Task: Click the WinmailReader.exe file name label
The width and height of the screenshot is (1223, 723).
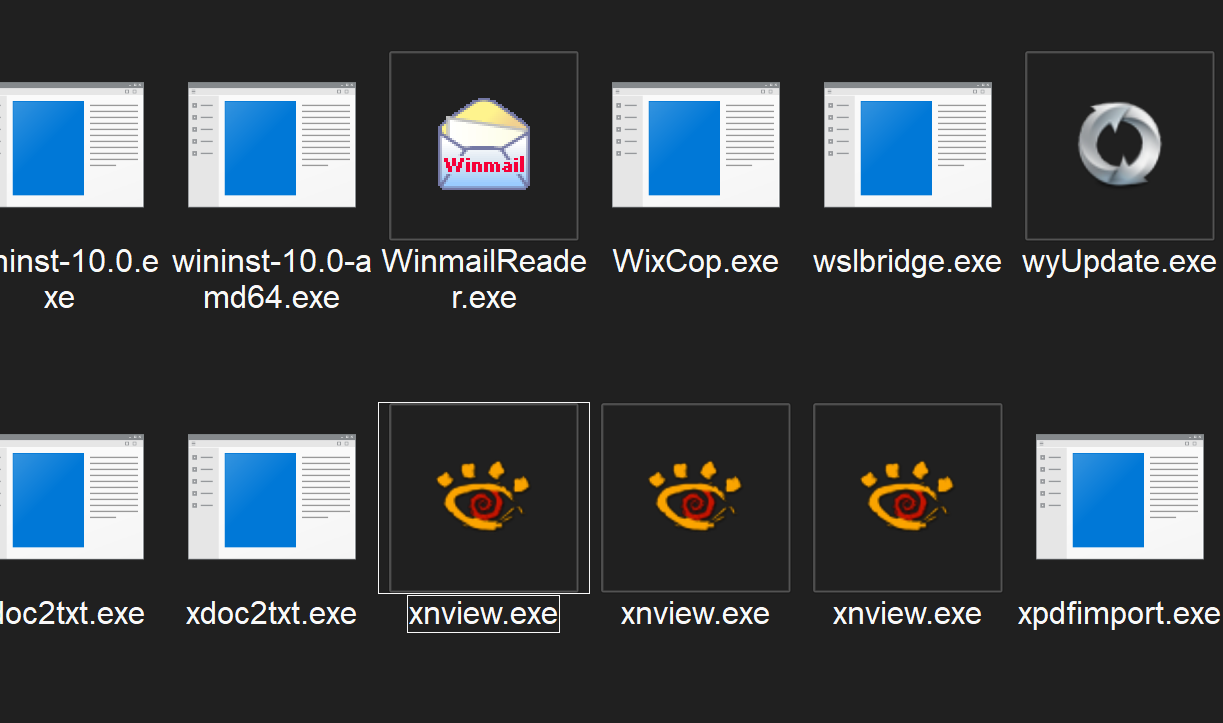Action: (483, 279)
